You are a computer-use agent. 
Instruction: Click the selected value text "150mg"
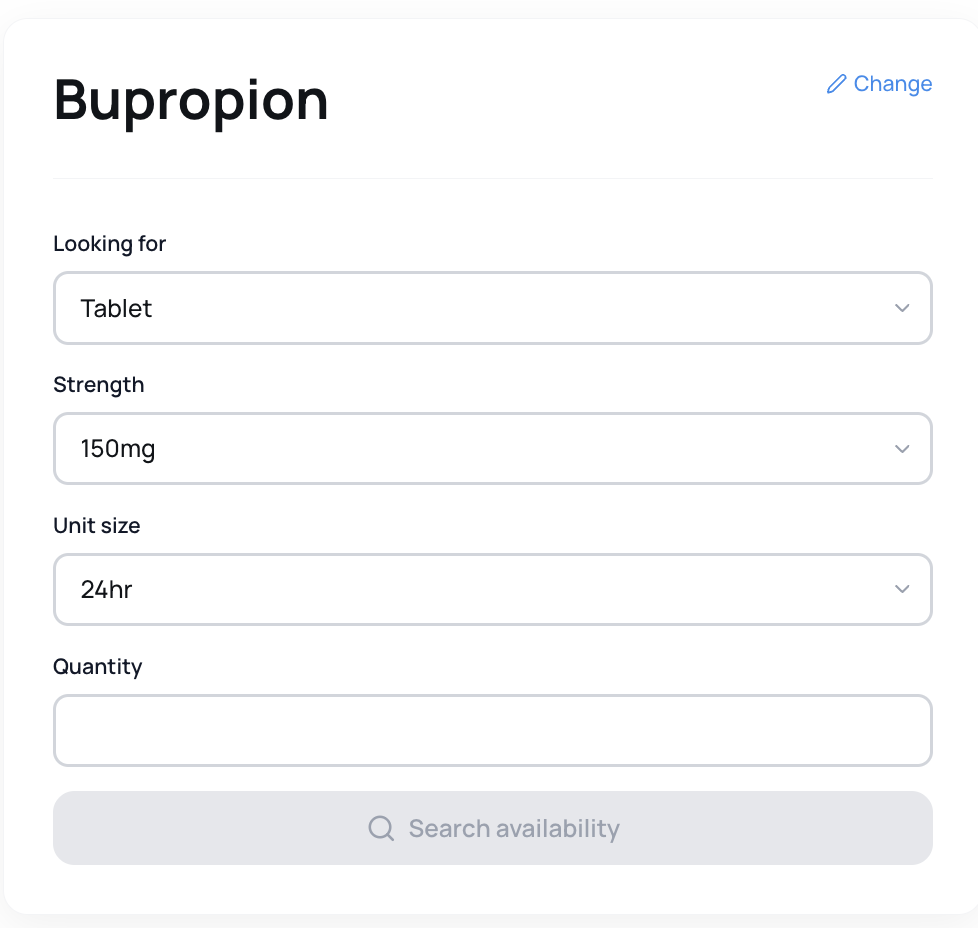118,450
